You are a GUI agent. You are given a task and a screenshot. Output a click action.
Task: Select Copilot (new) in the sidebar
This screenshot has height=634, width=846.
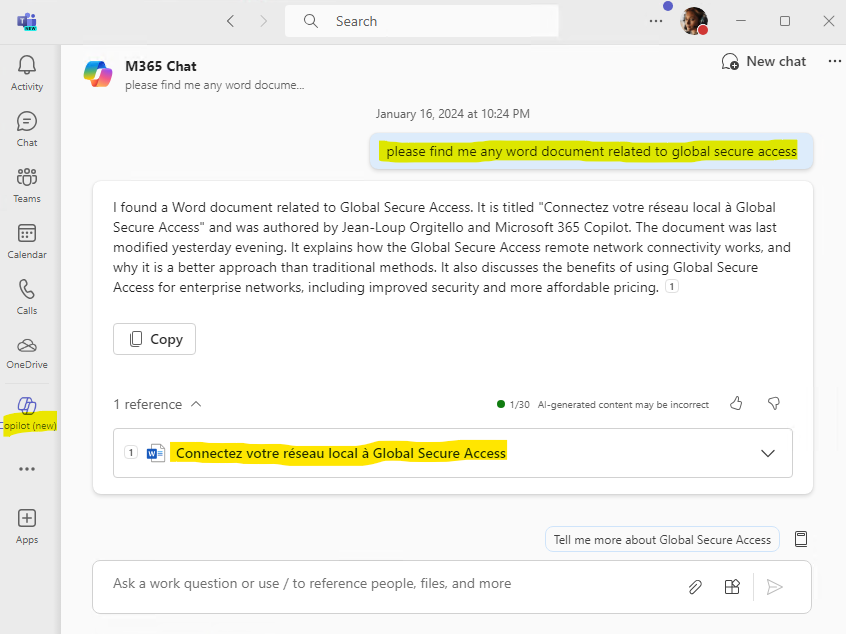click(x=28, y=414)
